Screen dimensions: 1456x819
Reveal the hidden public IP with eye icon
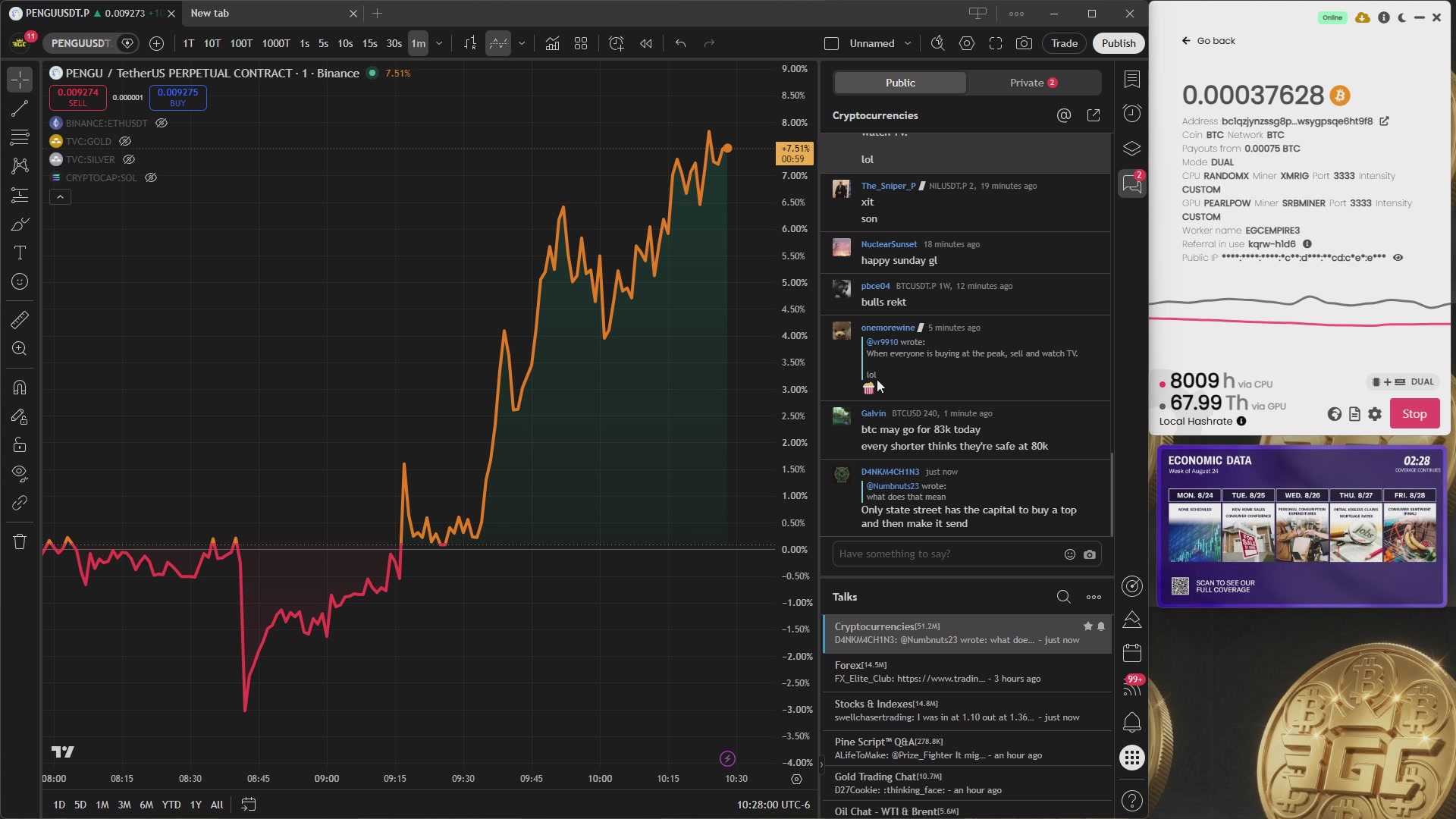(x=1398, y=257)
